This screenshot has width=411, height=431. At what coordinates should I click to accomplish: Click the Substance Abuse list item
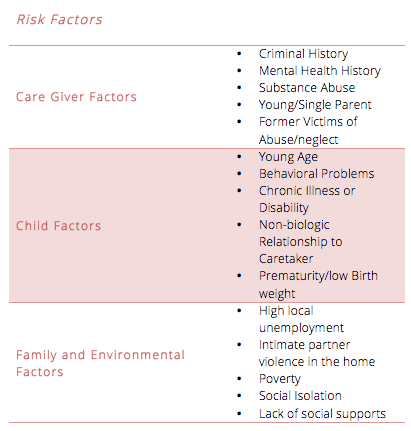(307, 88)
